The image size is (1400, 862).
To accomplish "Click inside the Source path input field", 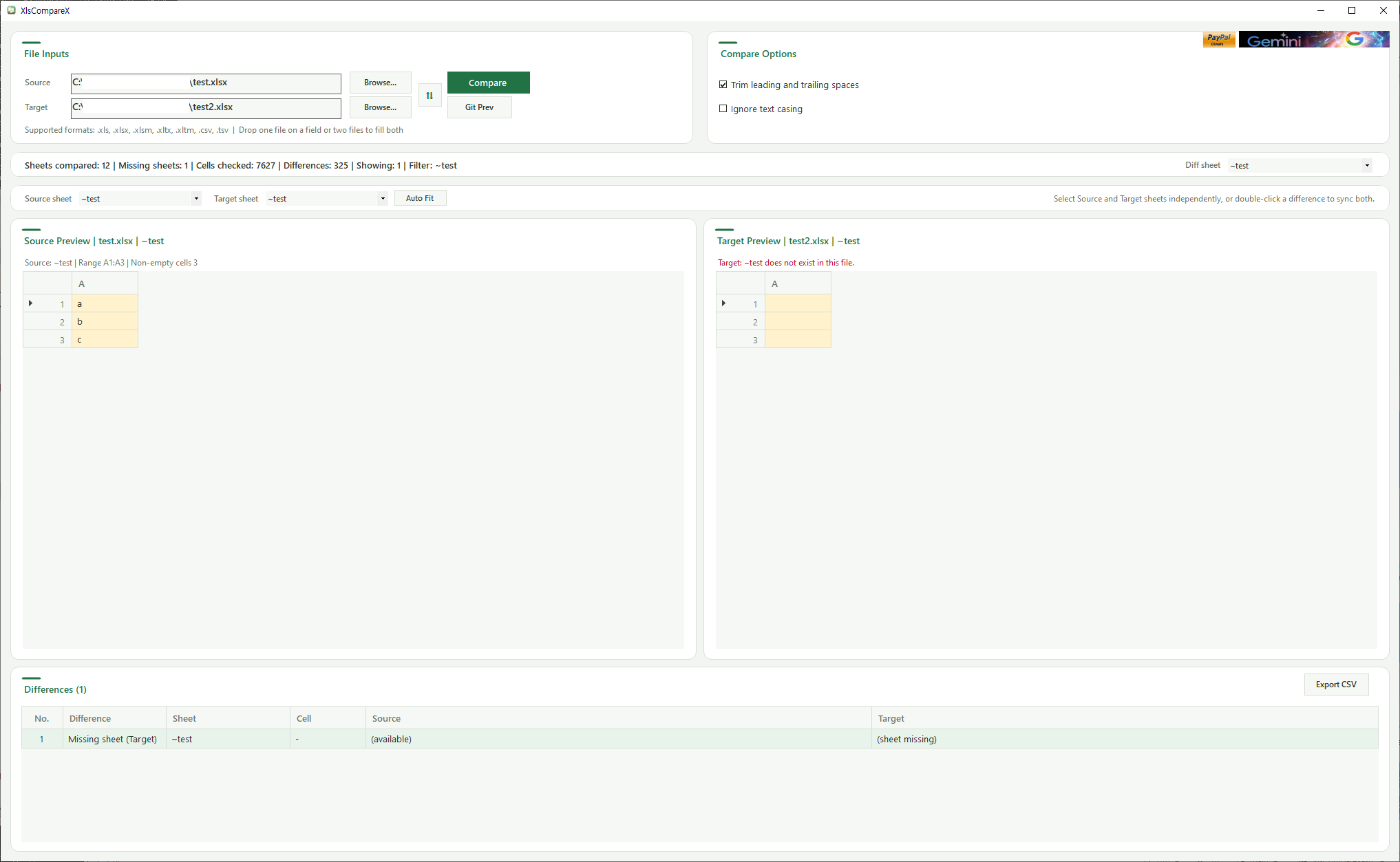I will (204, 83).
